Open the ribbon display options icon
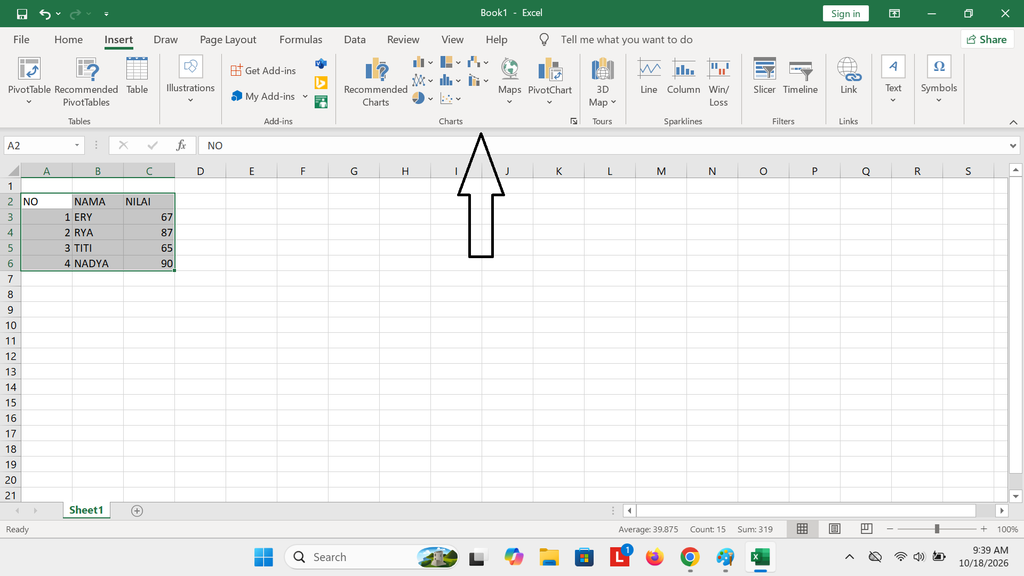 pos(894,14)
